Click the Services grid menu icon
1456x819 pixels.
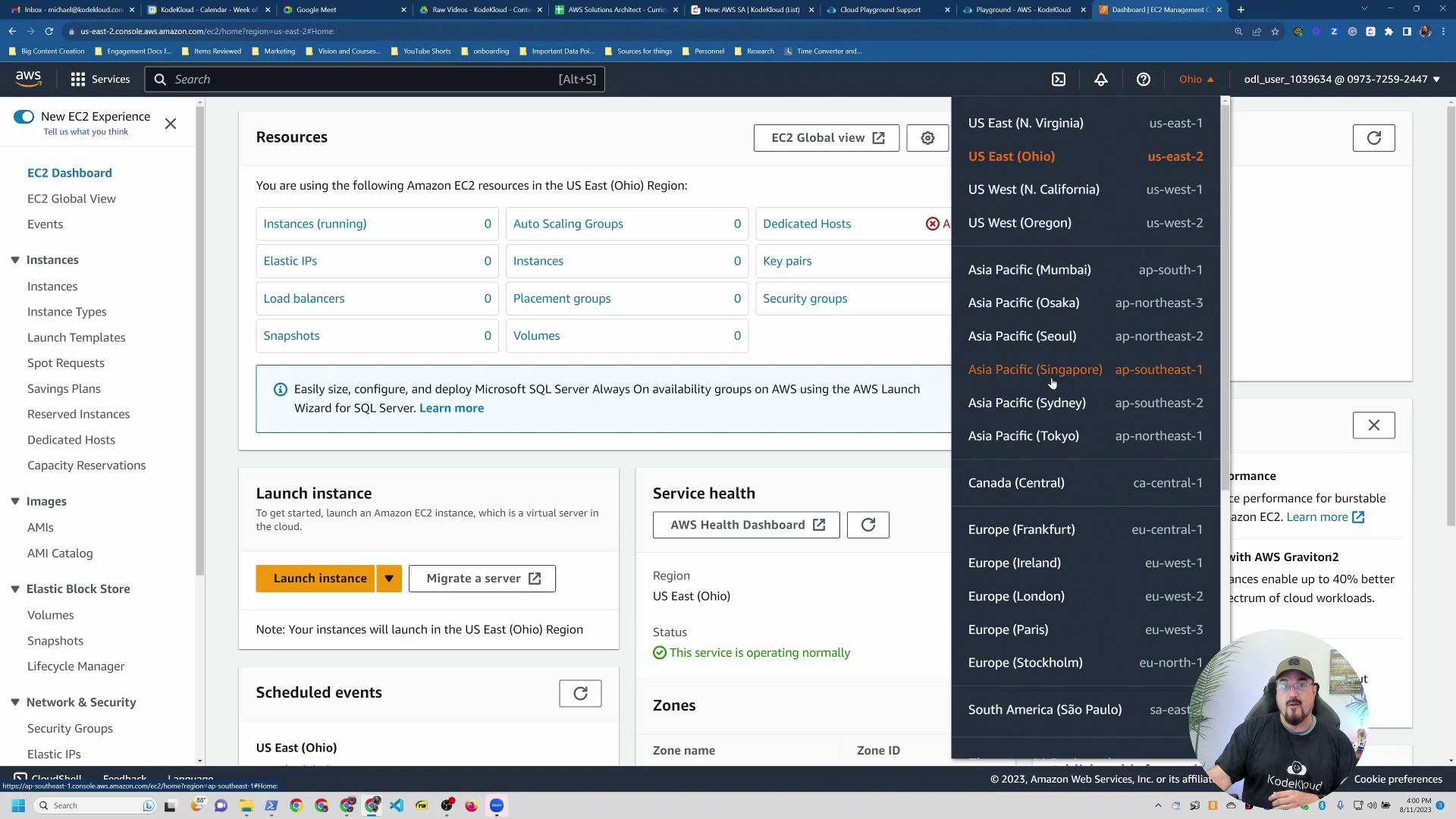point(78,79)
